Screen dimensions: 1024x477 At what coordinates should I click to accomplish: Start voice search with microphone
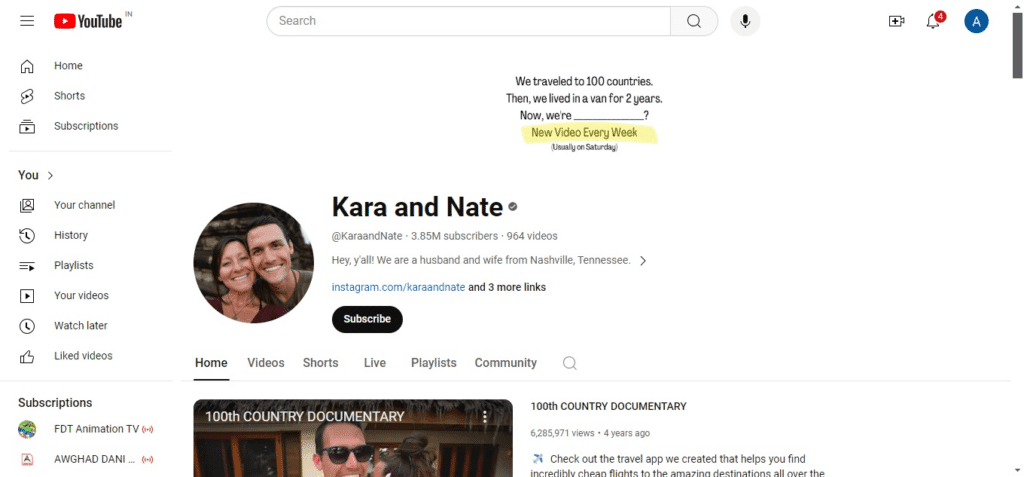pyautogui.click(x=745, y=21)
